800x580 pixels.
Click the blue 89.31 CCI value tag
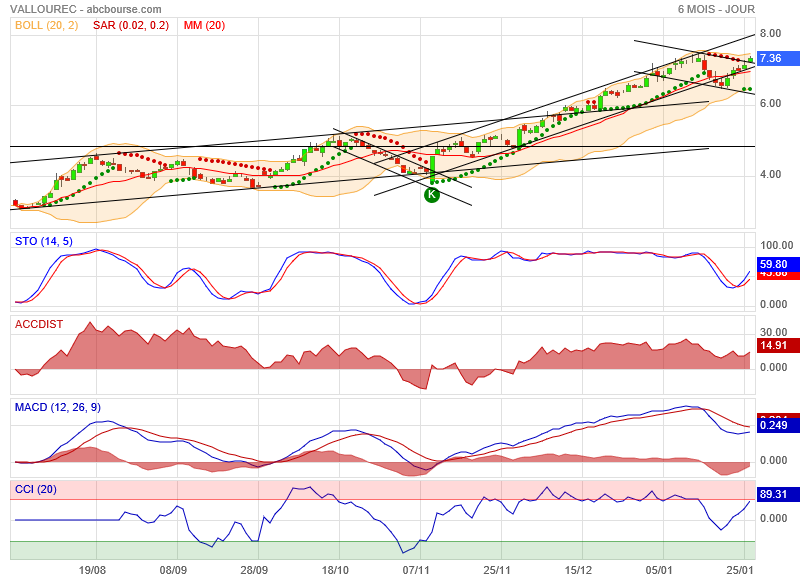[778, 494]
